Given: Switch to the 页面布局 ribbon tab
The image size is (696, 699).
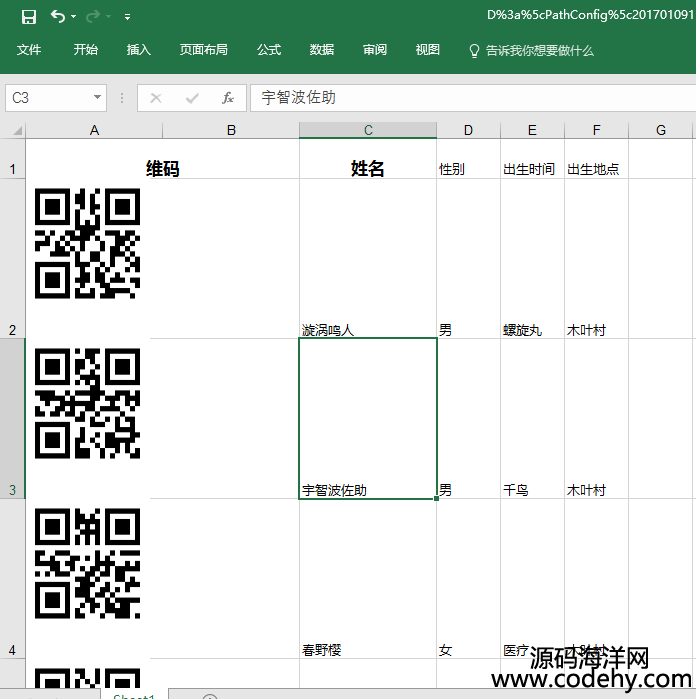Looking at the screenshot, I should pos(203,50).
